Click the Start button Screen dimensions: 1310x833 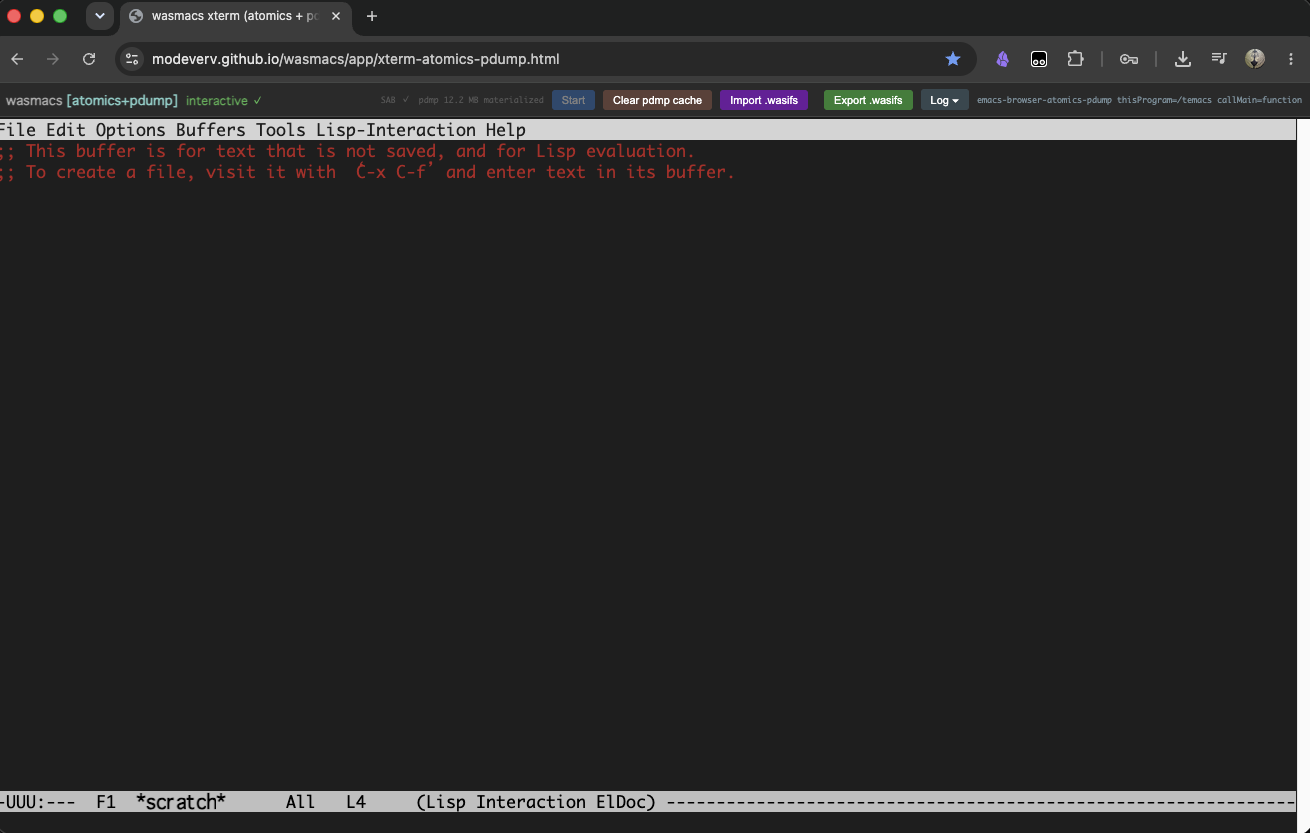click(x=574, y=100)
